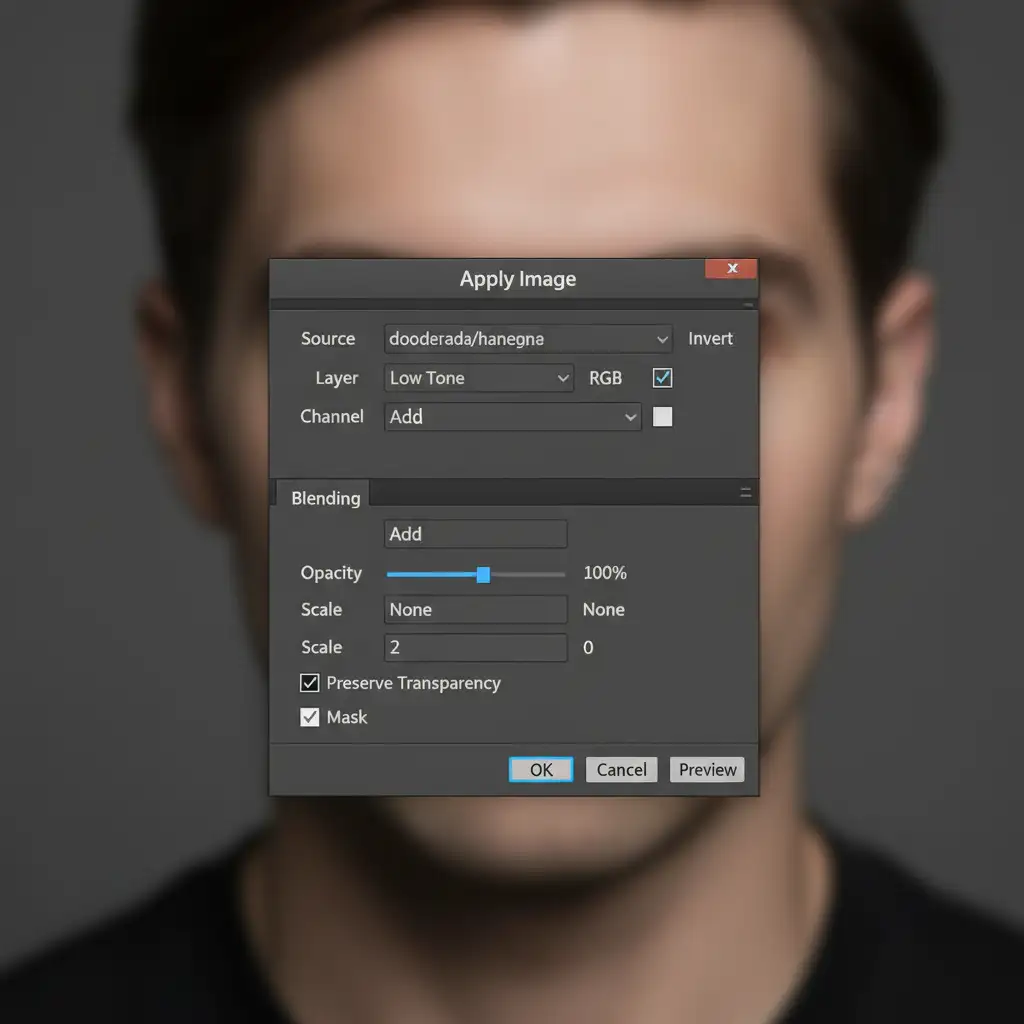Screen dimensions: 1024x1024
Task: Click the Scale field containing 2
Action: (x=475, y=647)
